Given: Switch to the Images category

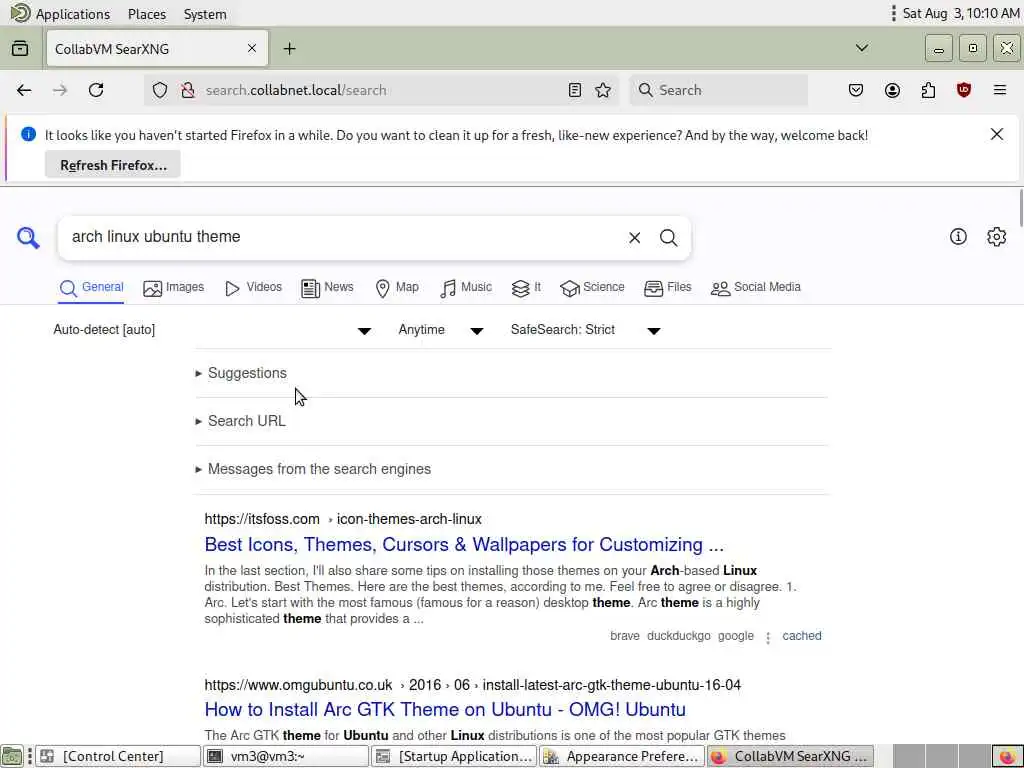Looking at the screenshot, I should point(174,287).
